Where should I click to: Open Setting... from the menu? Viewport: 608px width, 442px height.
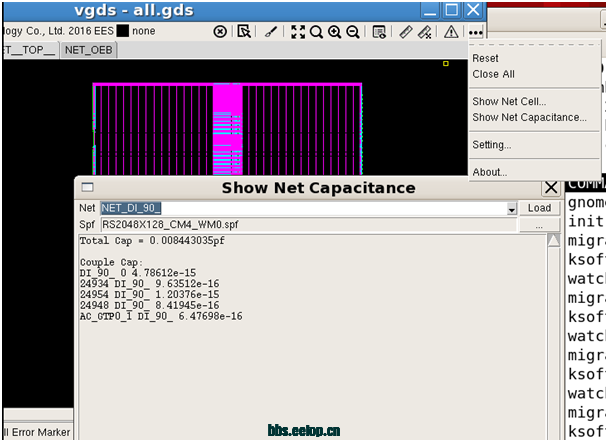coord(492,145)
